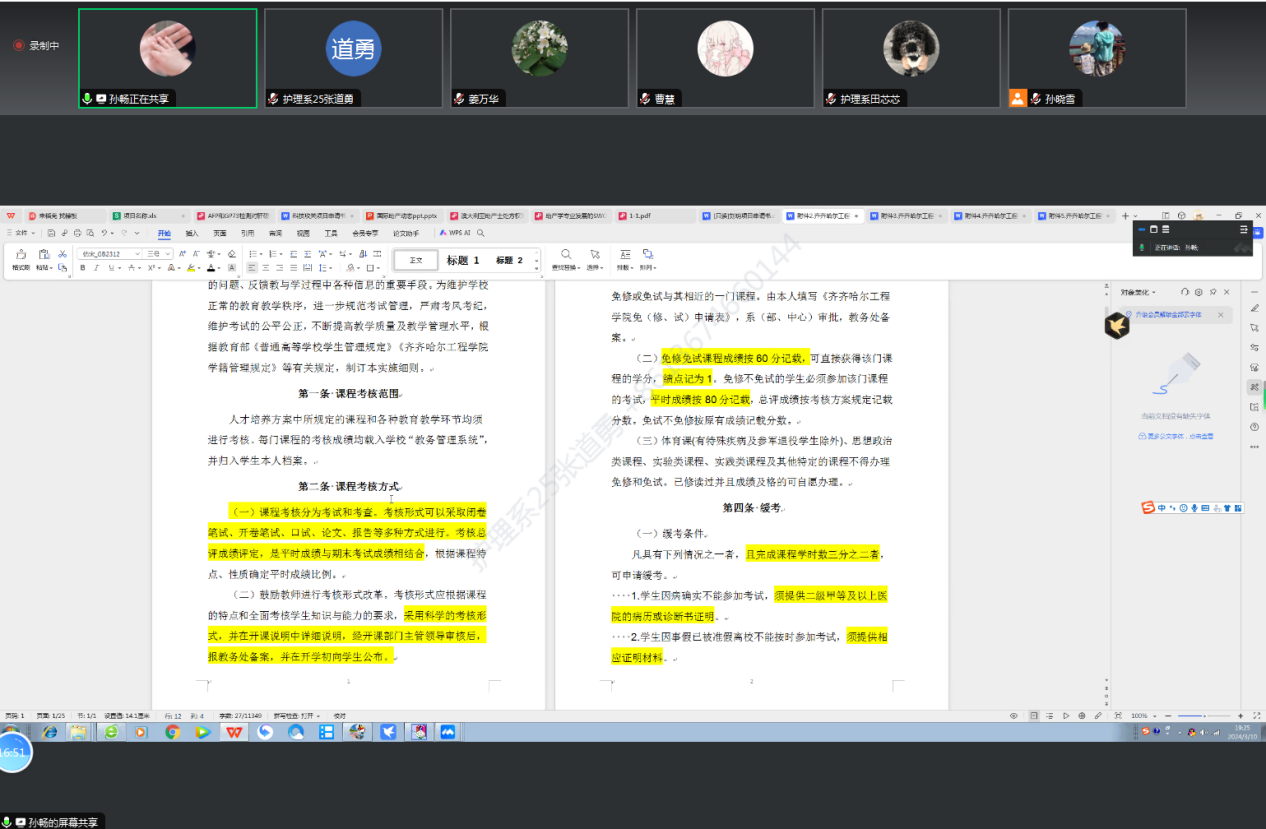The height and width of the screenshot is (829, 1266).
Task: Toggle left text alignment
Action: coord(252,268)
